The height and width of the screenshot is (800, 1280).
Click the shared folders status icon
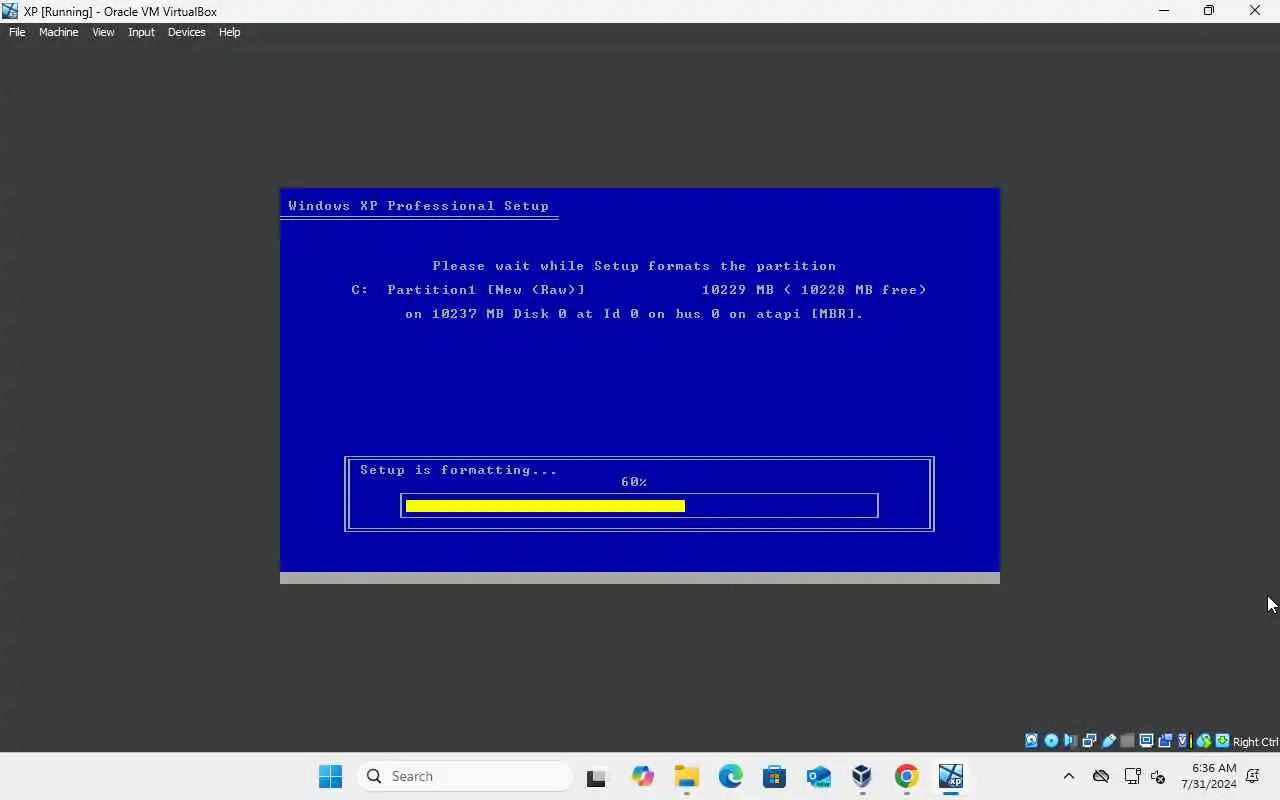[1127, 741]
